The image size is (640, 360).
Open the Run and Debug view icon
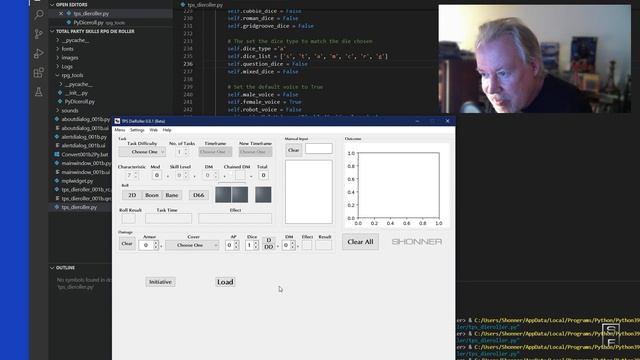pos(39,53)
